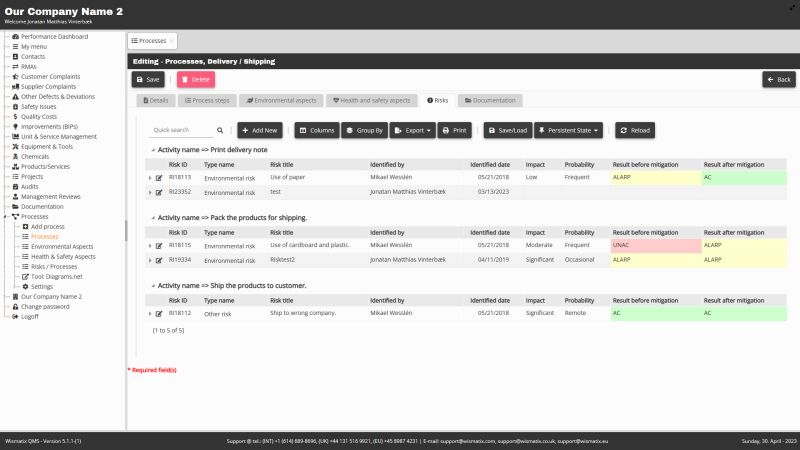Expand row details for RI18115
Image resolution: width=800 pixels, height=450 pixels.
(150, 246)
